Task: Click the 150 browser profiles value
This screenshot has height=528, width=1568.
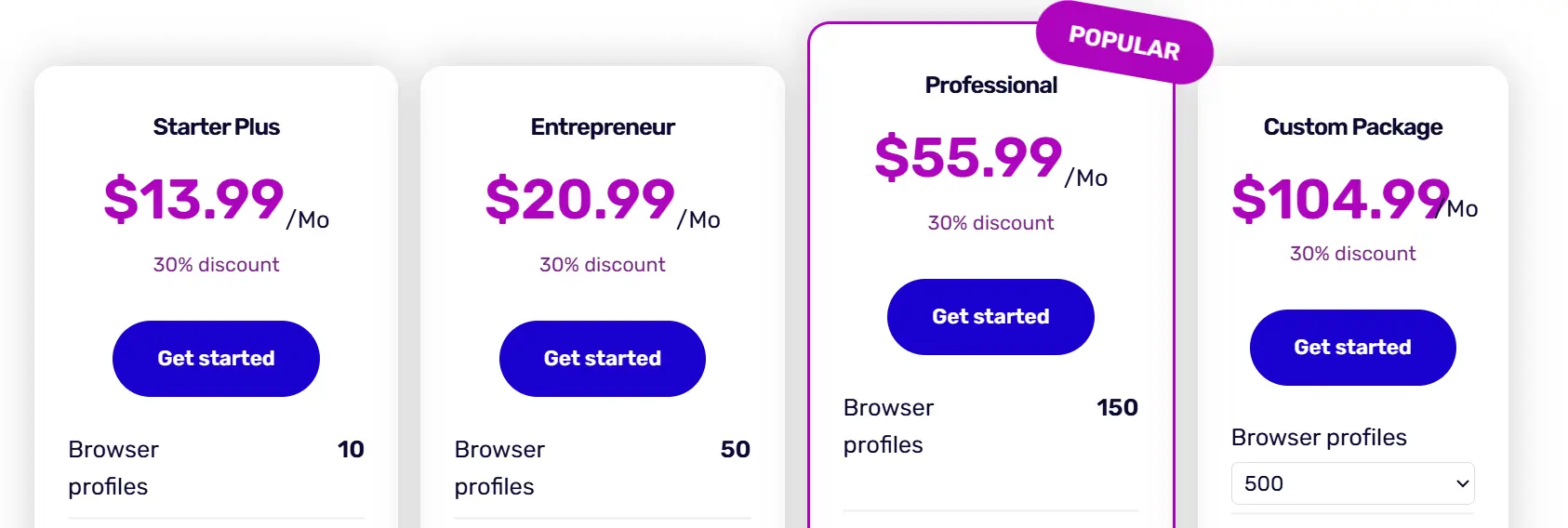Action: 1117,408
